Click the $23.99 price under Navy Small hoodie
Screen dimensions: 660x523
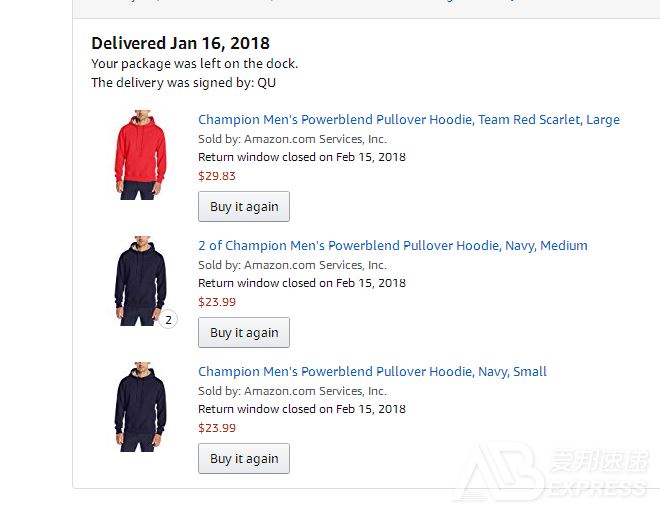[x=217, y=428]
